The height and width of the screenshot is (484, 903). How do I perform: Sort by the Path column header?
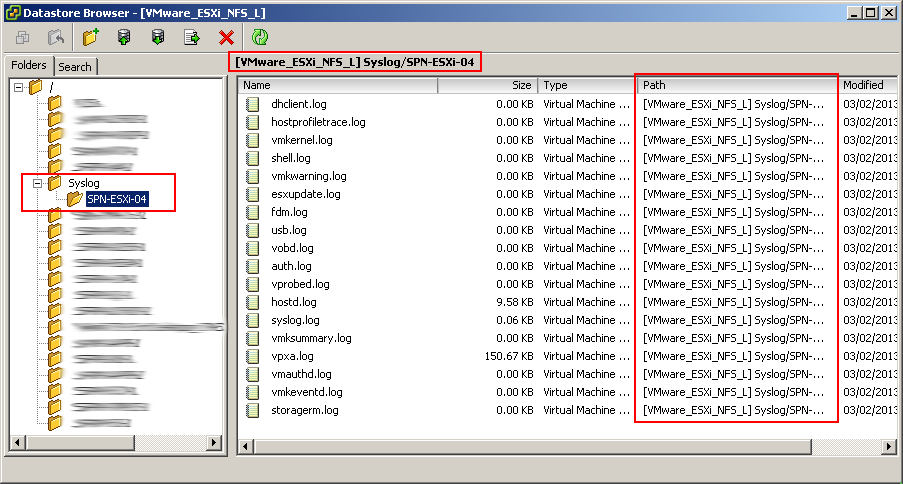737,85
